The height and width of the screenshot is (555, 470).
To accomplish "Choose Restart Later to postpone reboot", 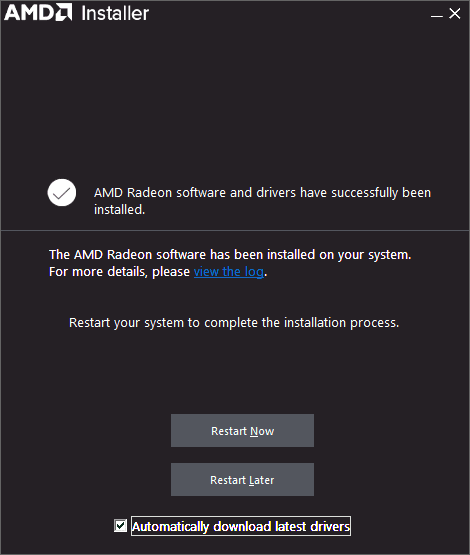I will [242, 479].
